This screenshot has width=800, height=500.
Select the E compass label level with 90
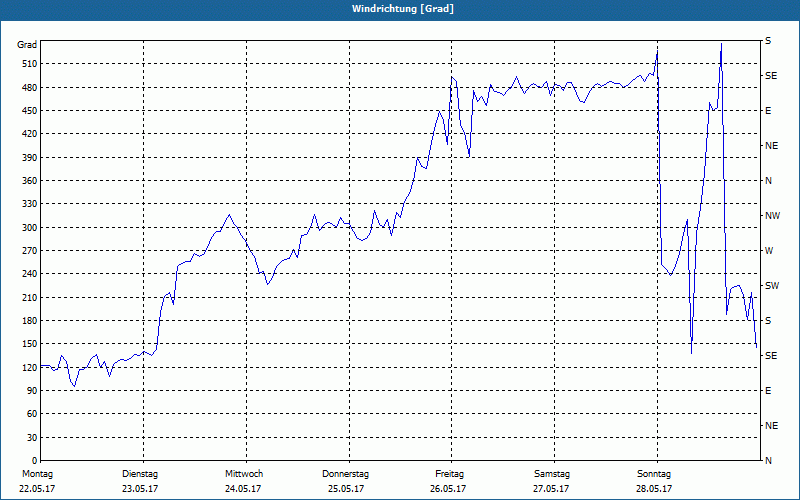(x=768, y=391)
